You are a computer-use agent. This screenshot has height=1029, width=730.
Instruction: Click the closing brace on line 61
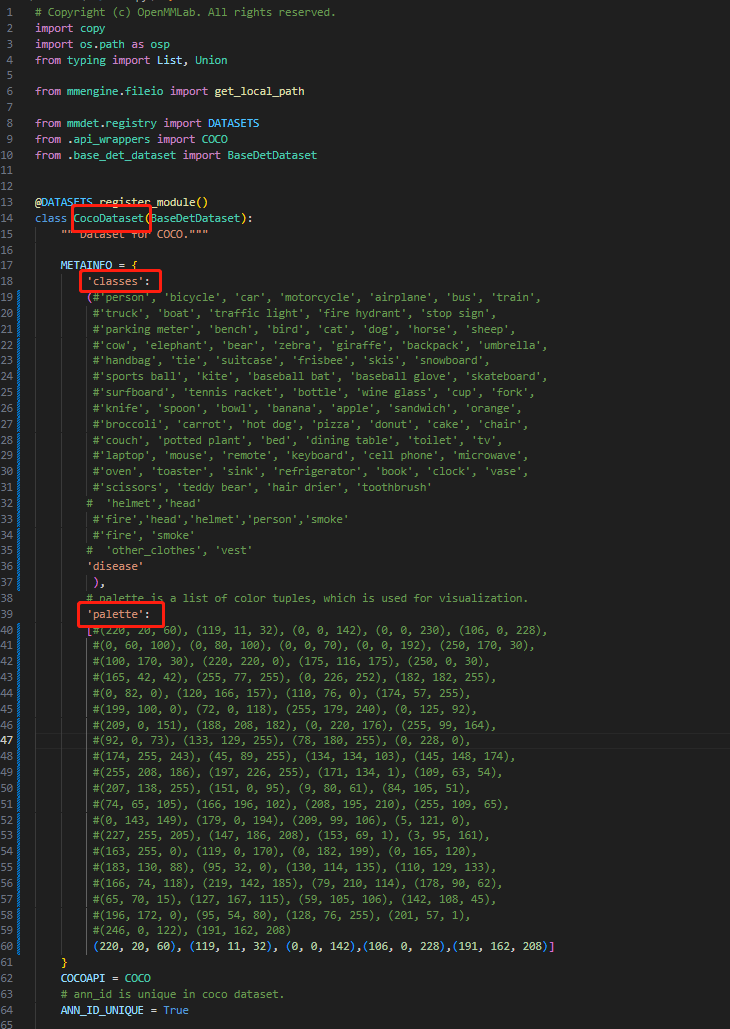[64, 962]
